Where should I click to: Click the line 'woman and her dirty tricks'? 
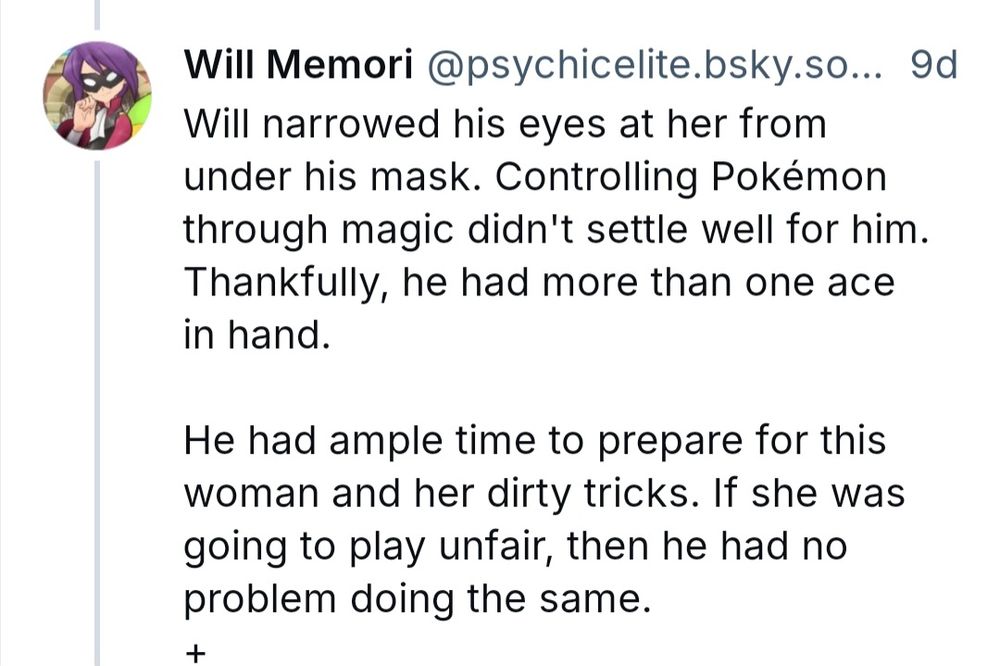click(x=543, y=494)
